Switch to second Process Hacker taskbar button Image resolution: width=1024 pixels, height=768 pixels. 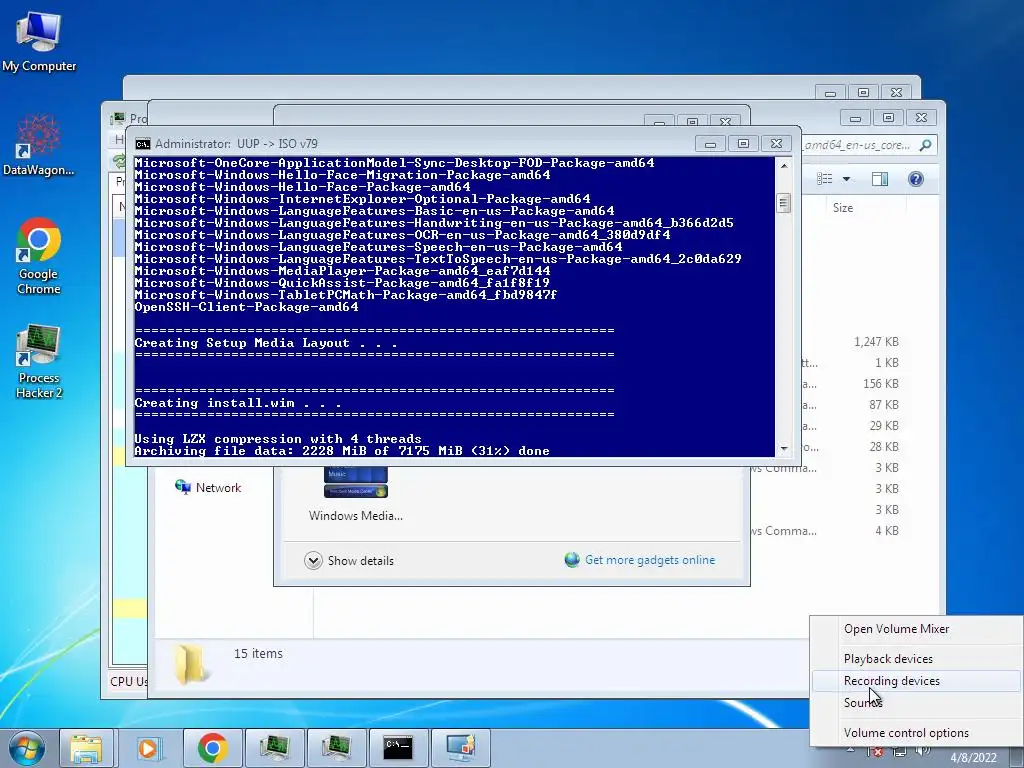(336, 748)
